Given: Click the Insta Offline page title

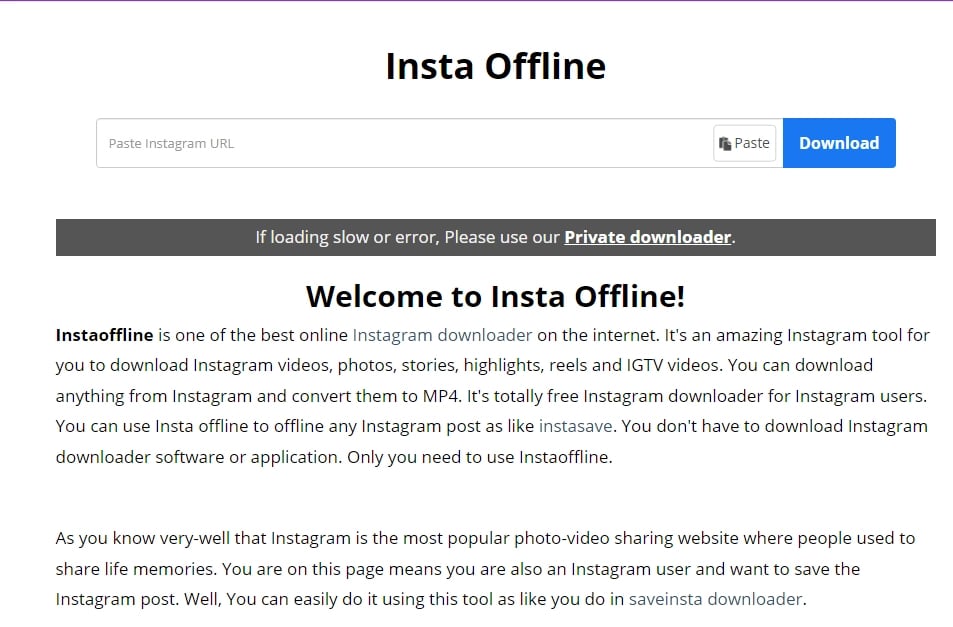Looking at the screenshot, I should pyautogui.click(x=495, y=66).
